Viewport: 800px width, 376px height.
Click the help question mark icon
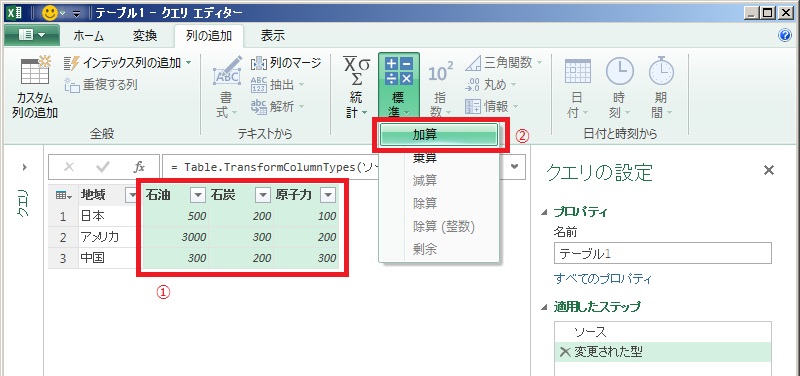(x=784, y=35)
